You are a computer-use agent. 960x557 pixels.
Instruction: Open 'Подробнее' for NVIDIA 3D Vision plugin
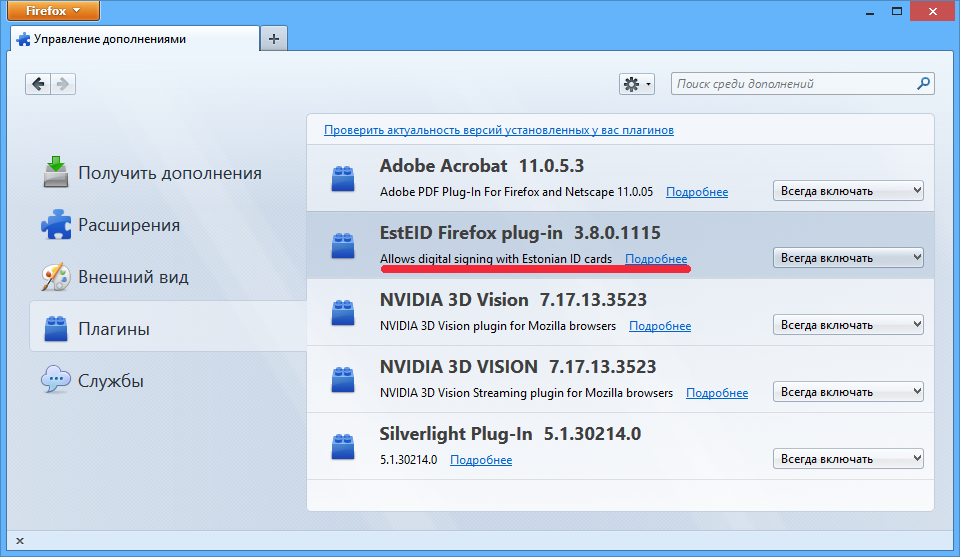[660, 326]
